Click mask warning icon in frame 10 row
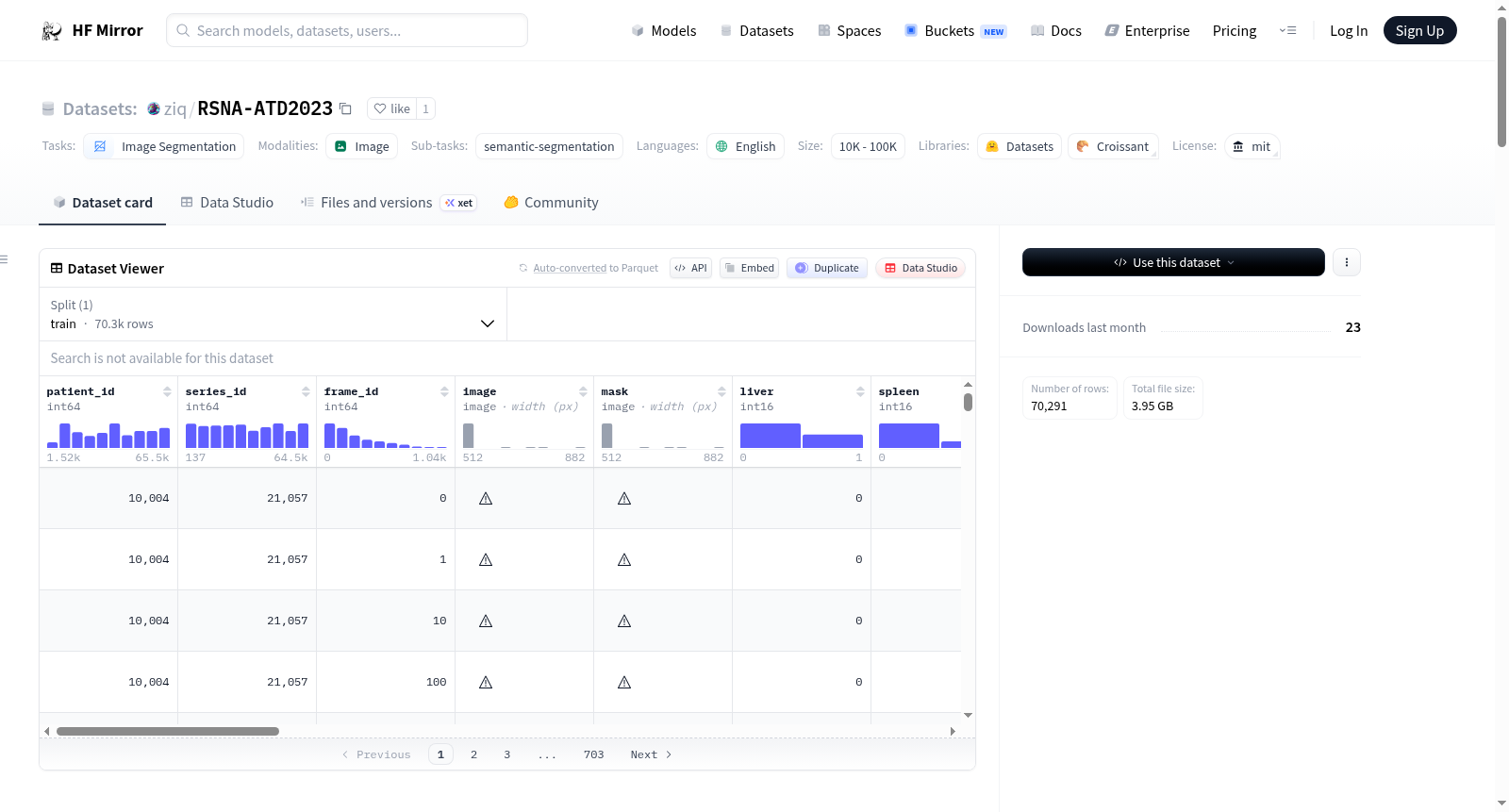 pyautogui.click(x=624, y=621)
